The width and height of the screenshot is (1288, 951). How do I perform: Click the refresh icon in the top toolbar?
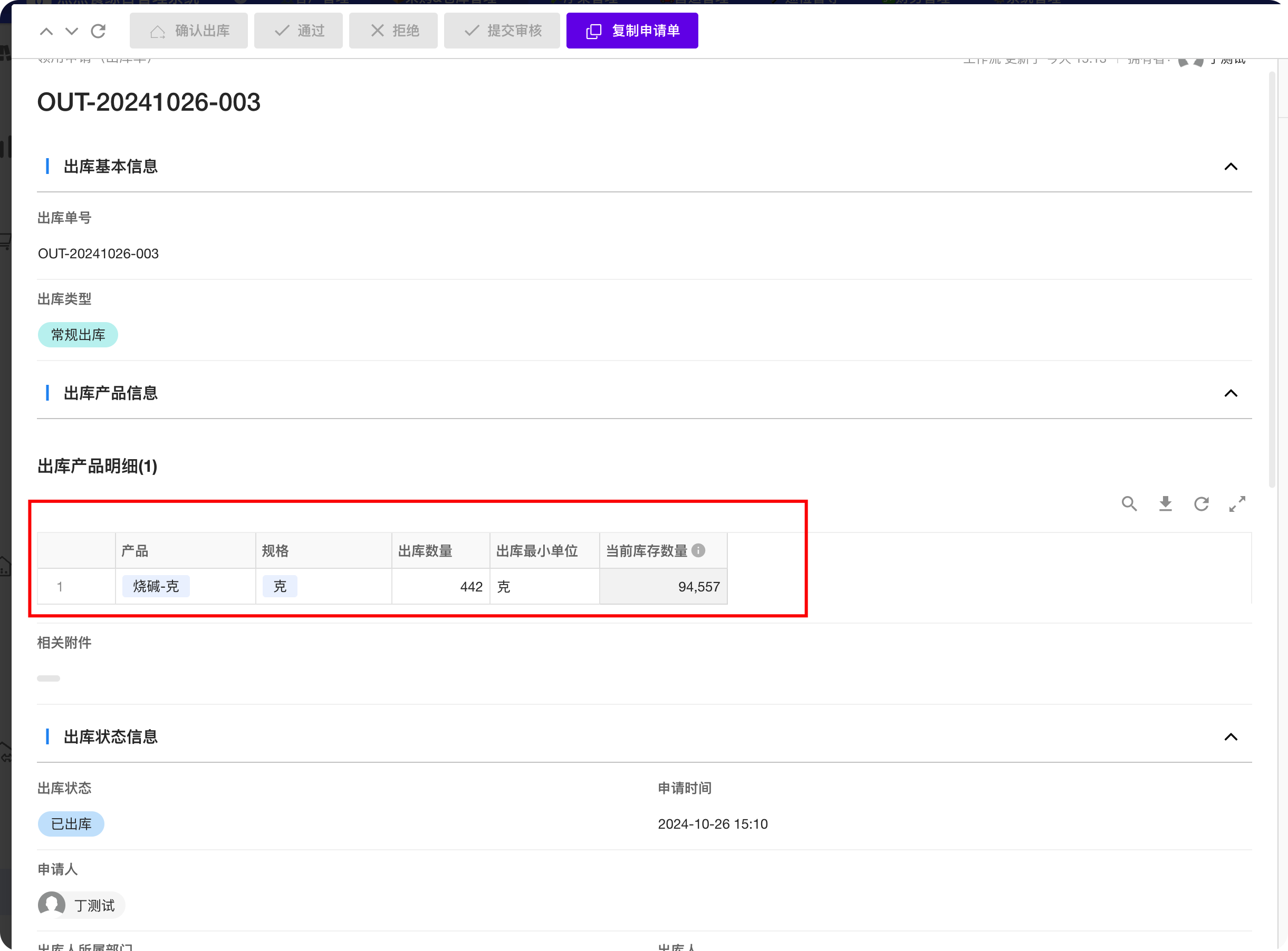coord(99,31)
